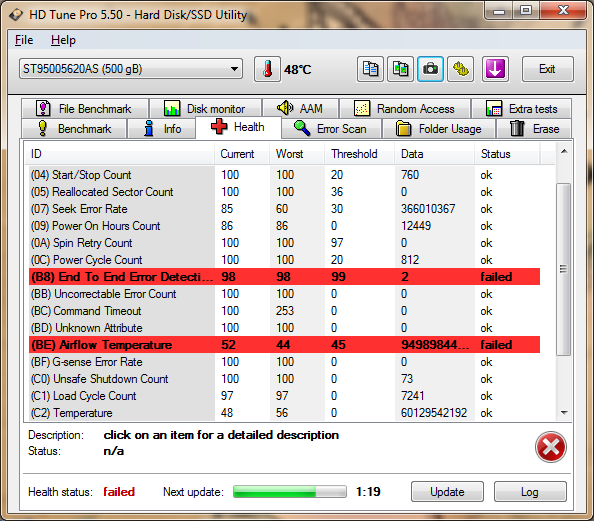Click the 48°C temperature reading
The height and width of the screenshot is (521, 594).
pos(298,70)
